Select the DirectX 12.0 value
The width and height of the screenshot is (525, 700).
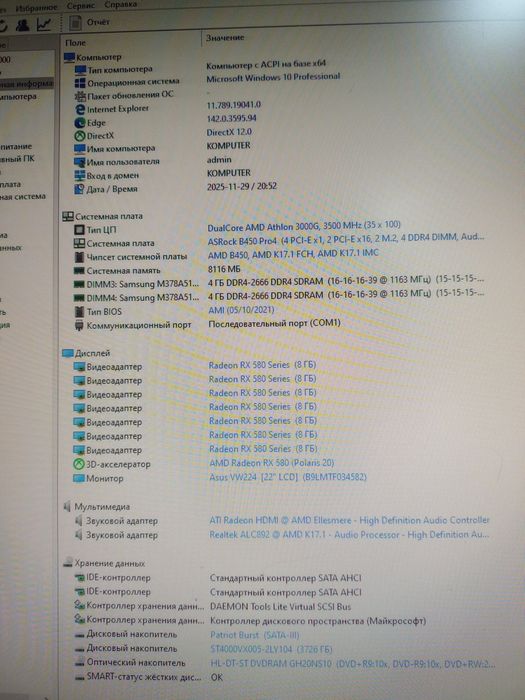[229, 132]
